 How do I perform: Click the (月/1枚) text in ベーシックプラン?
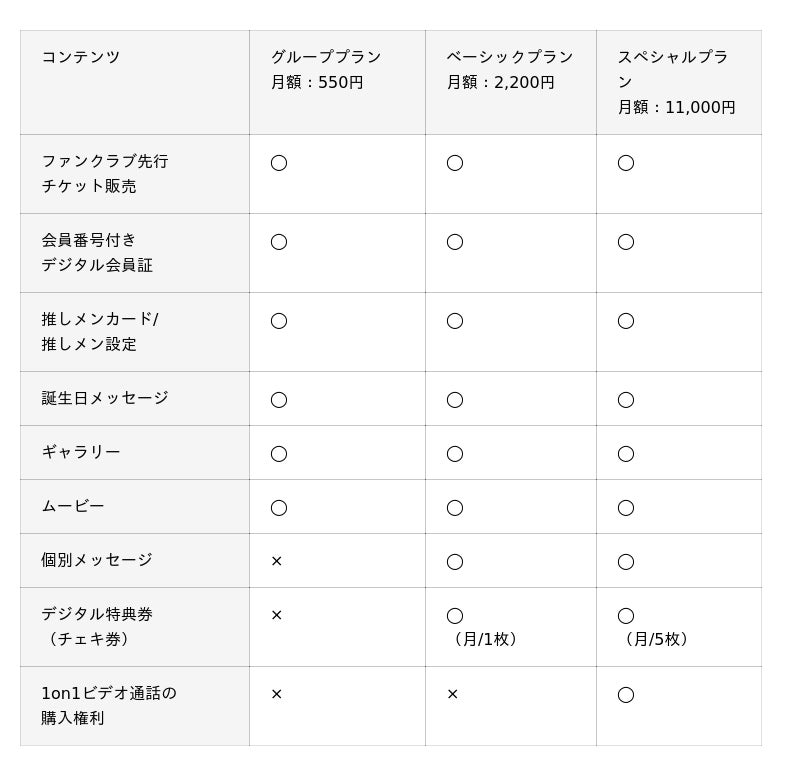tap(485, 639)
